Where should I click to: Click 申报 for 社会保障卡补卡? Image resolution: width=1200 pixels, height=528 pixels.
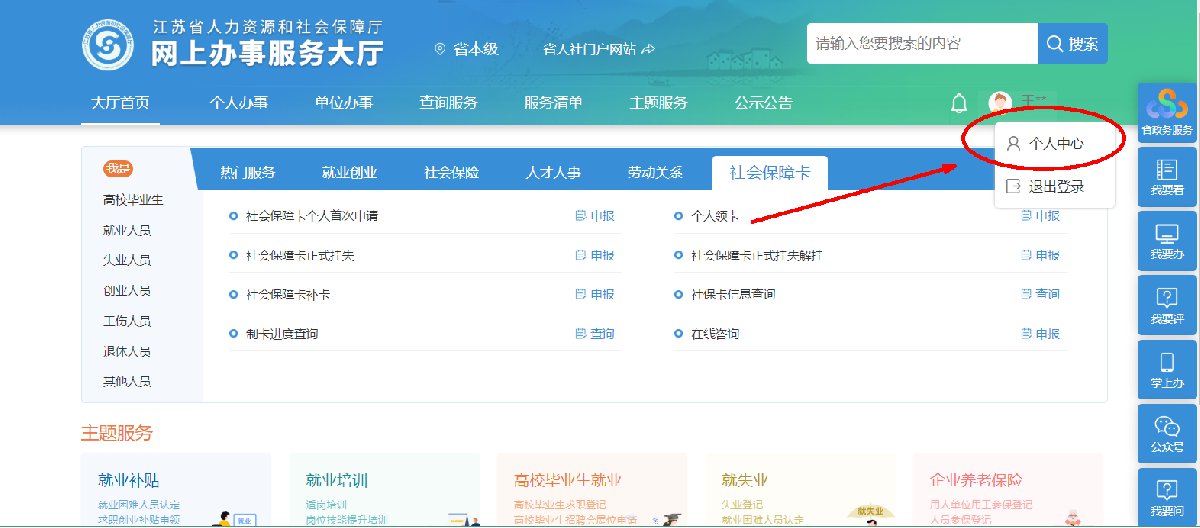[x=595, y=294]
